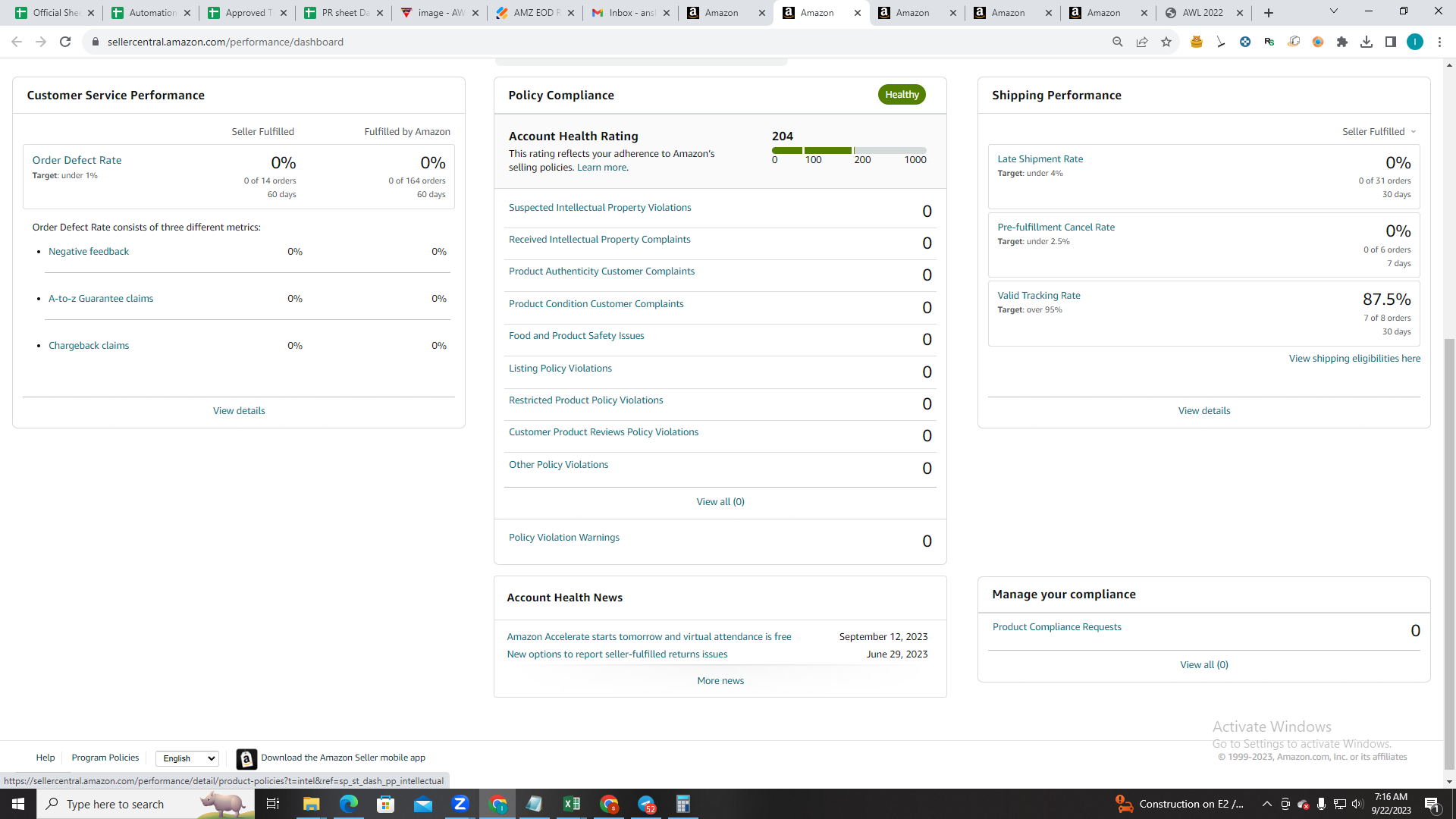Click the zoom magnifier icon in address bar

coord(1117,42)
